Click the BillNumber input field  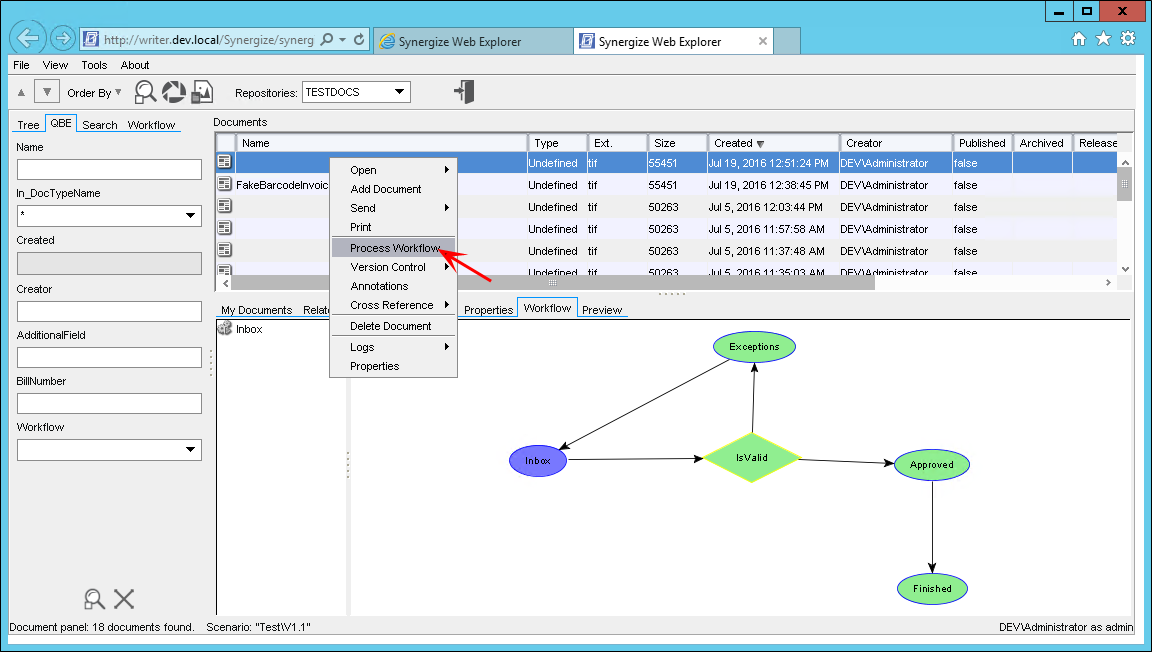pos(109,403)
